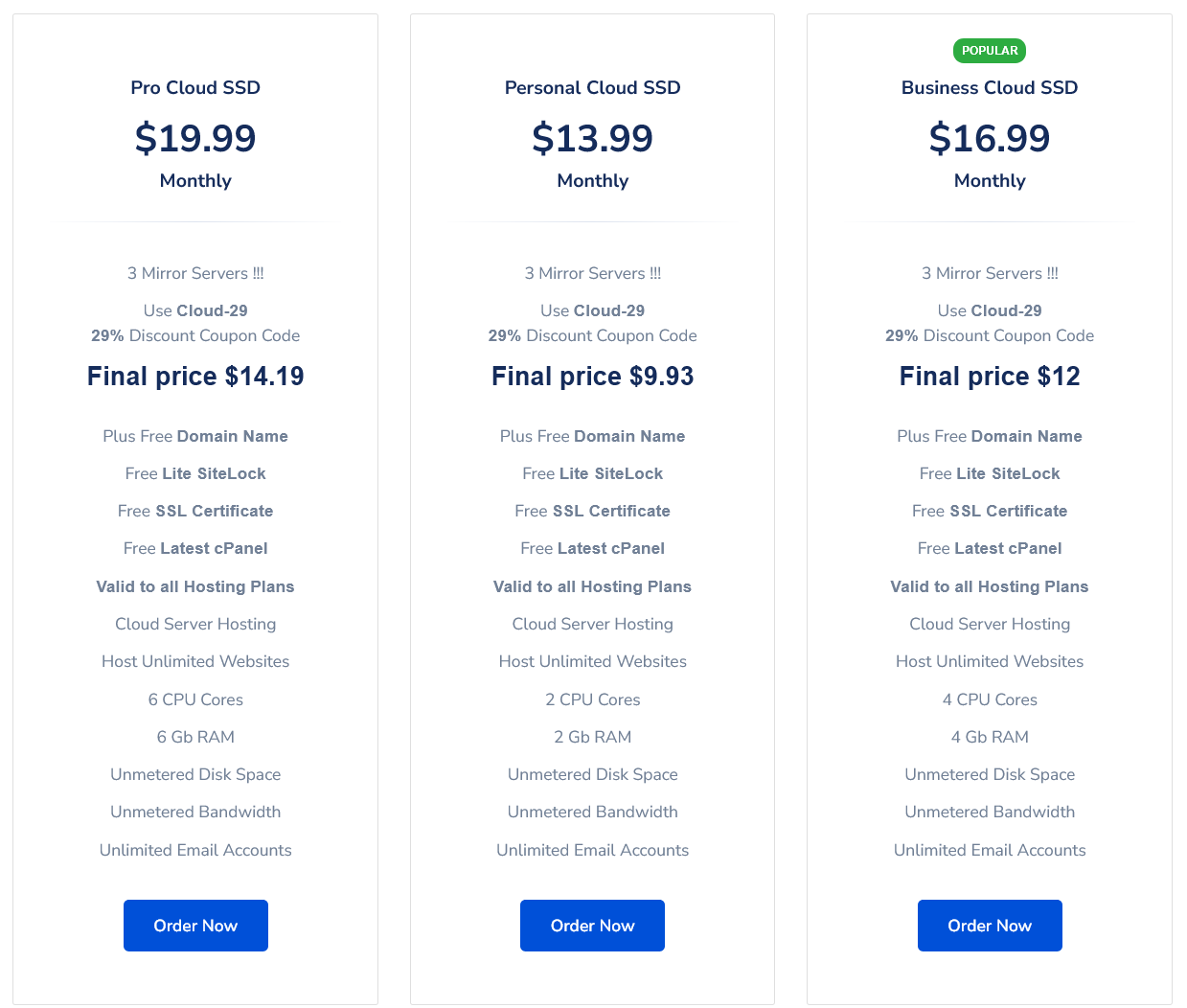
Task: Click 6 CPU Cores feature line
Action: 195,699
